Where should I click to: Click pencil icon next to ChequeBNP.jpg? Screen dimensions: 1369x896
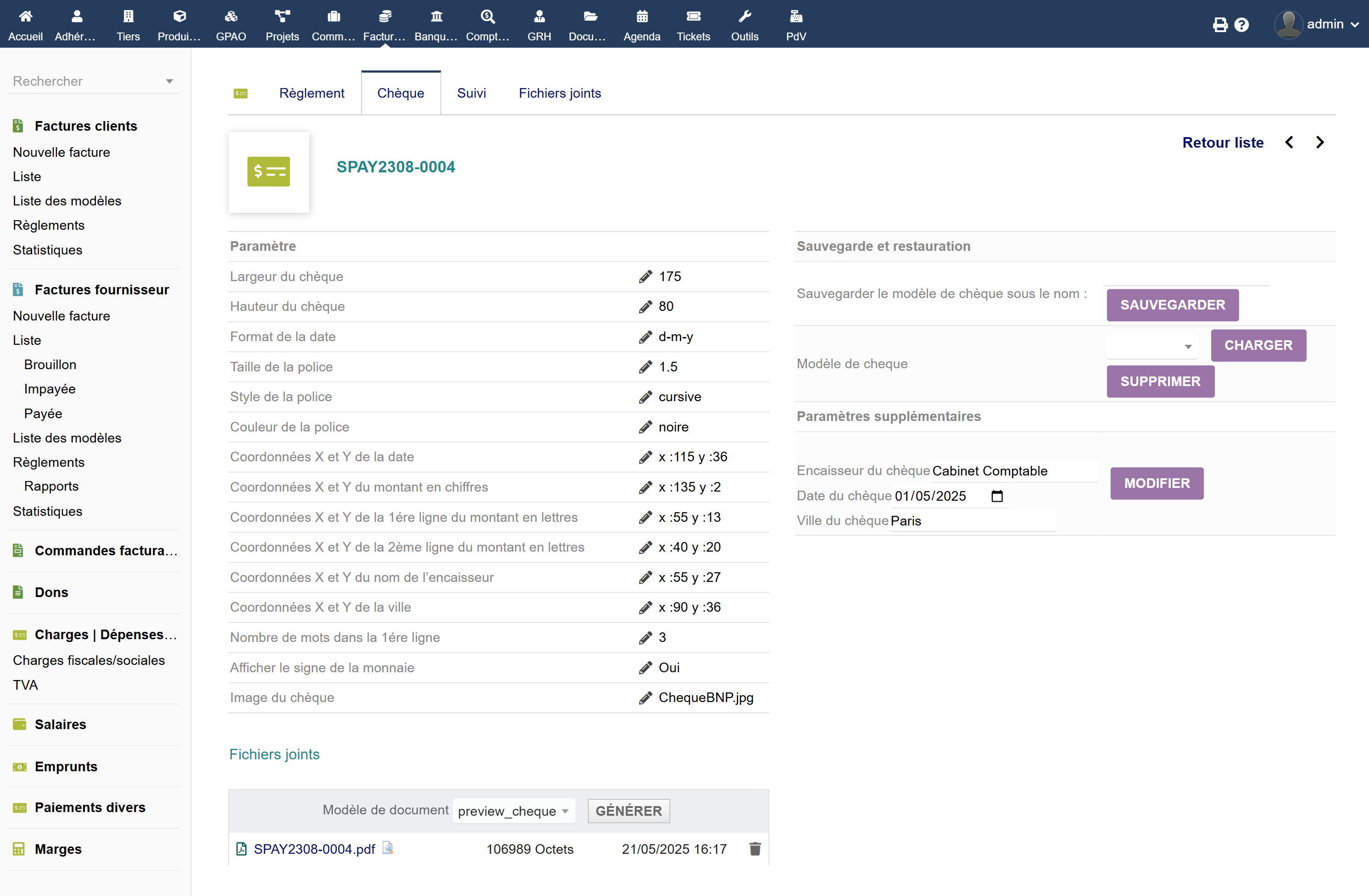point(645,697)
